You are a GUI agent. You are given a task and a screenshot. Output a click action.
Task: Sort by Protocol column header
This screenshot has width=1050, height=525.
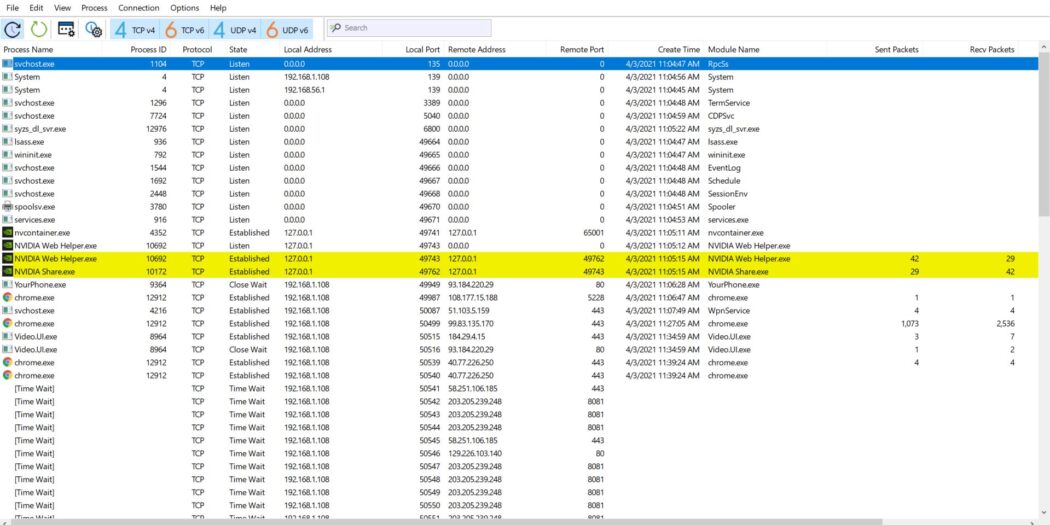198,50
